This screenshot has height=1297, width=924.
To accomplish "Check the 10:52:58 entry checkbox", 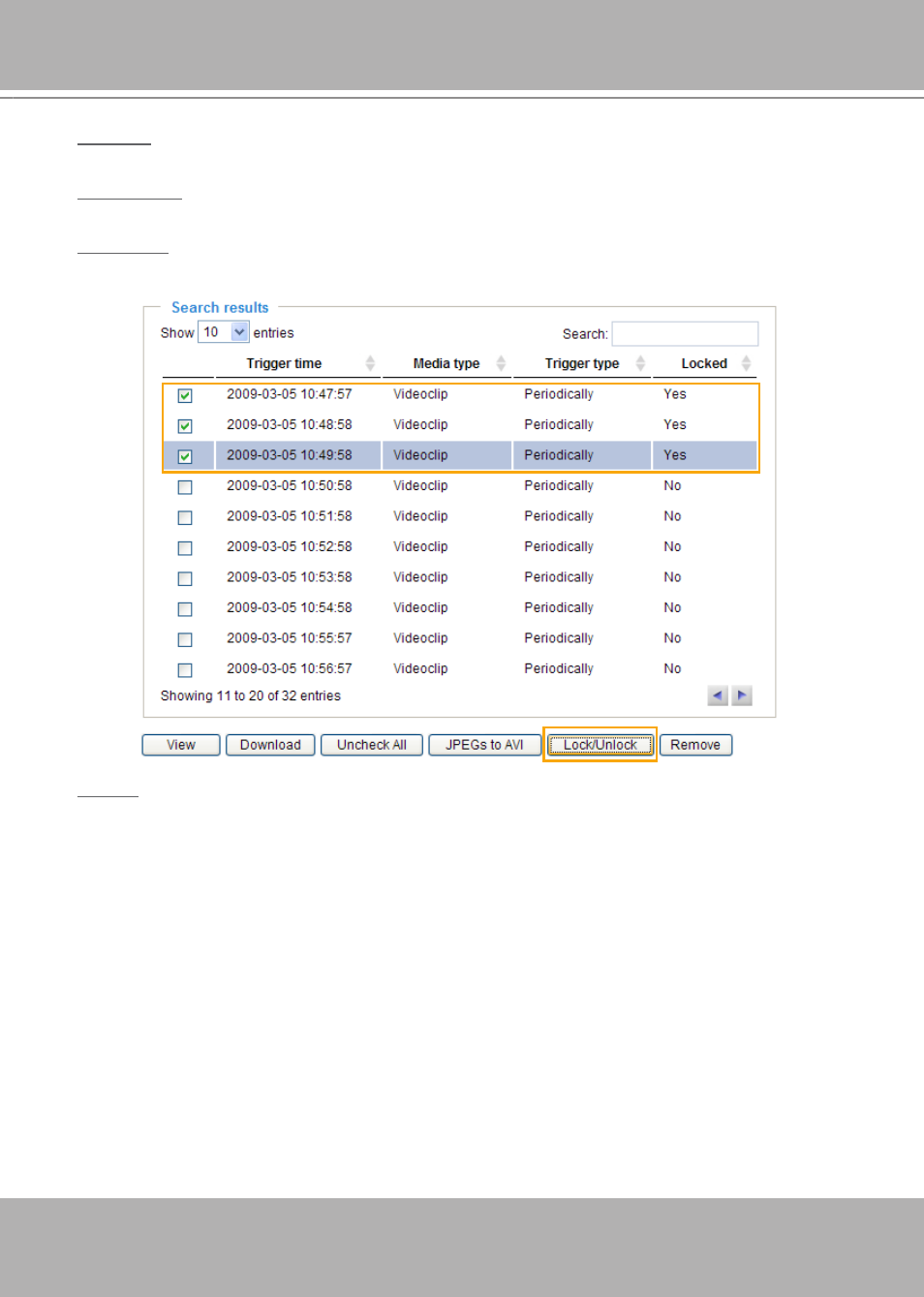I will click(x=185, y=548).
